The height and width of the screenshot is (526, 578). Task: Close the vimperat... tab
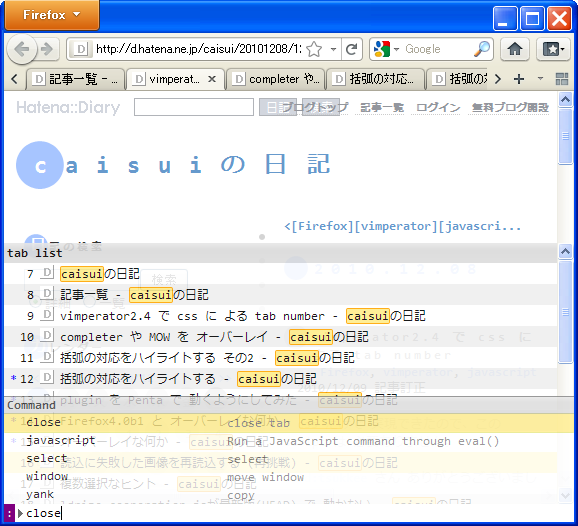pyautogui.click(x=212, y=79)
